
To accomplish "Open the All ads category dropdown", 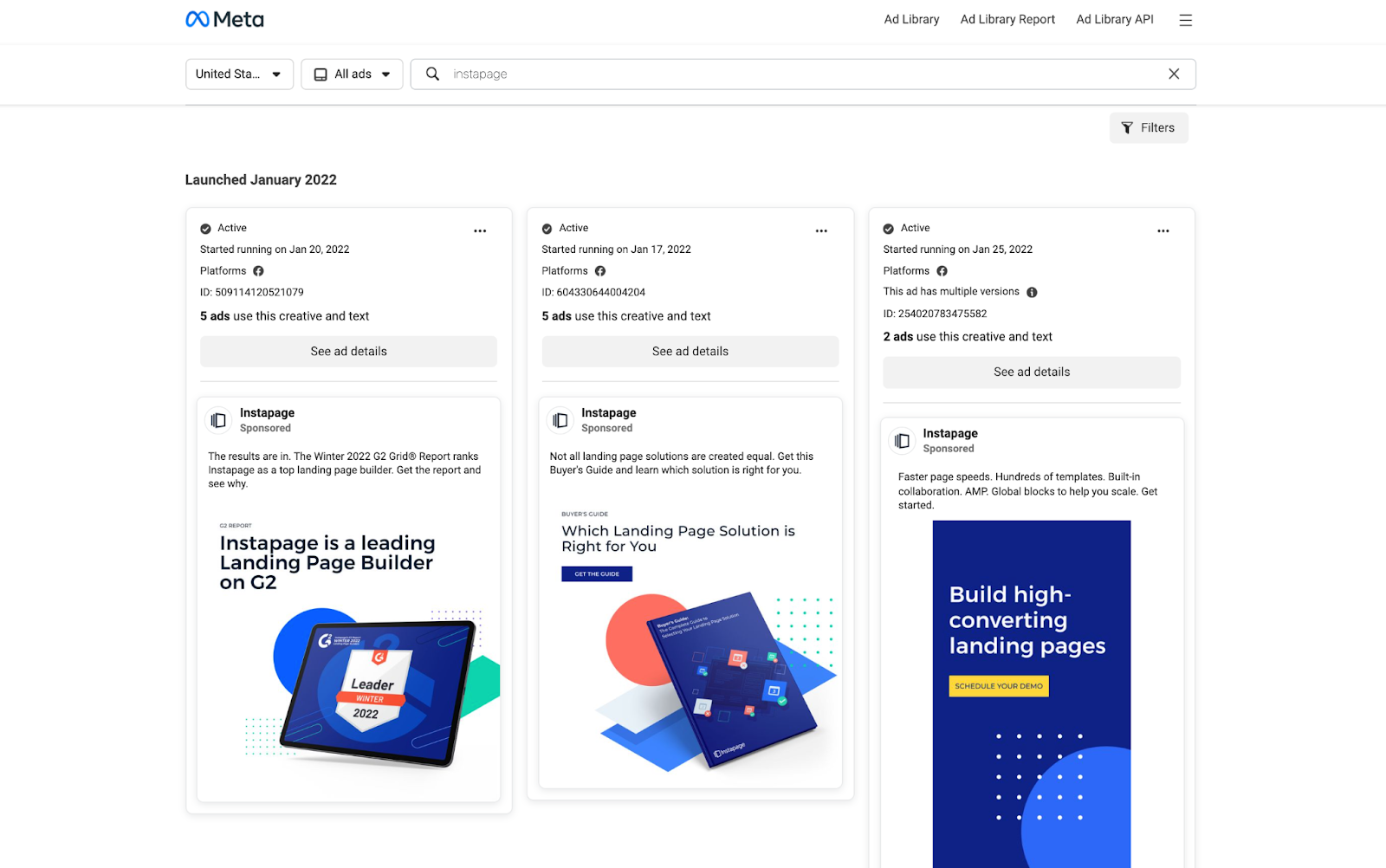I will coord(352,74).
